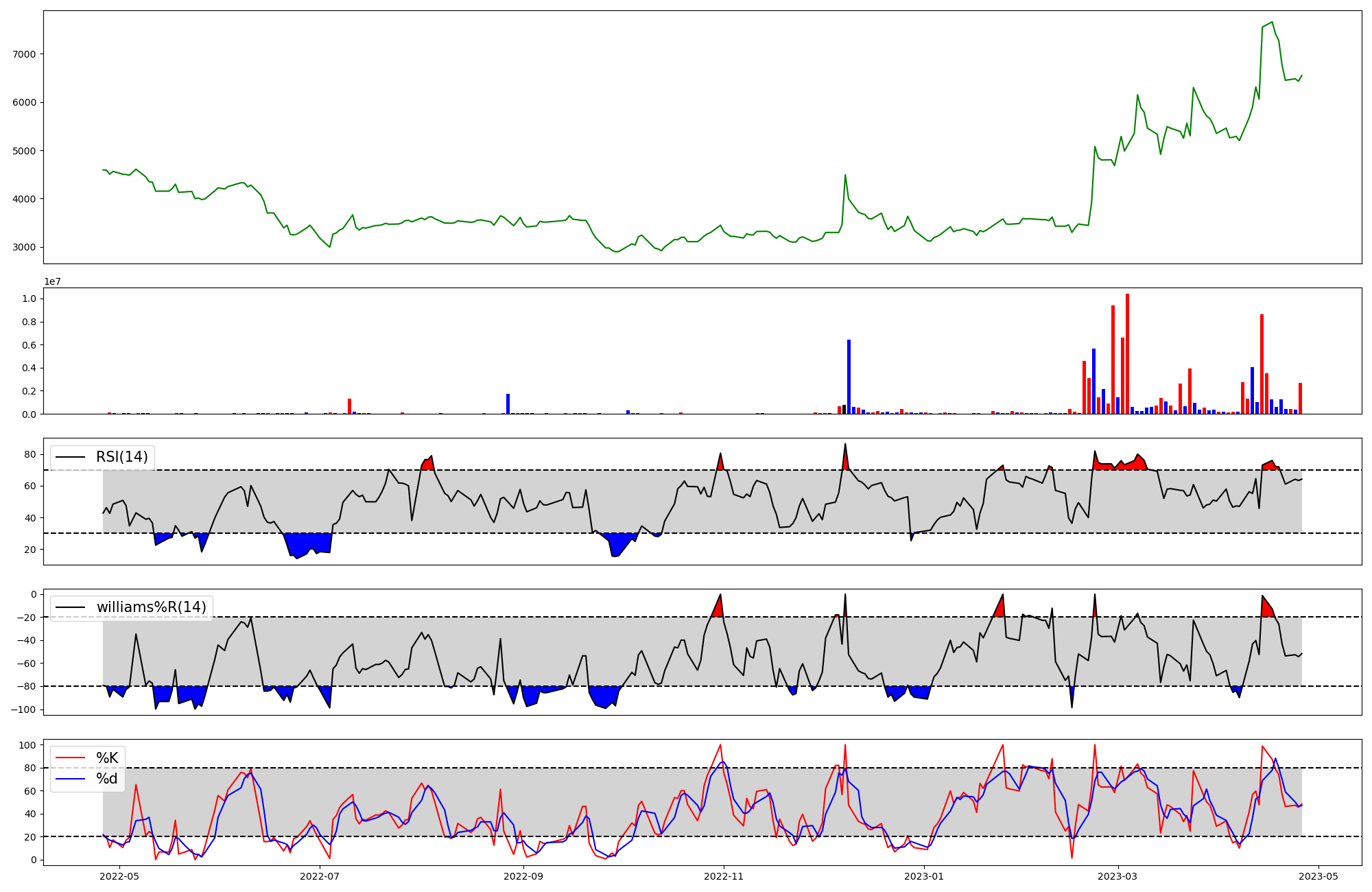This screenshot has height=892, width=1372.
Task: Click the 2022-07 x-axis date label
Action: (320, 876)
